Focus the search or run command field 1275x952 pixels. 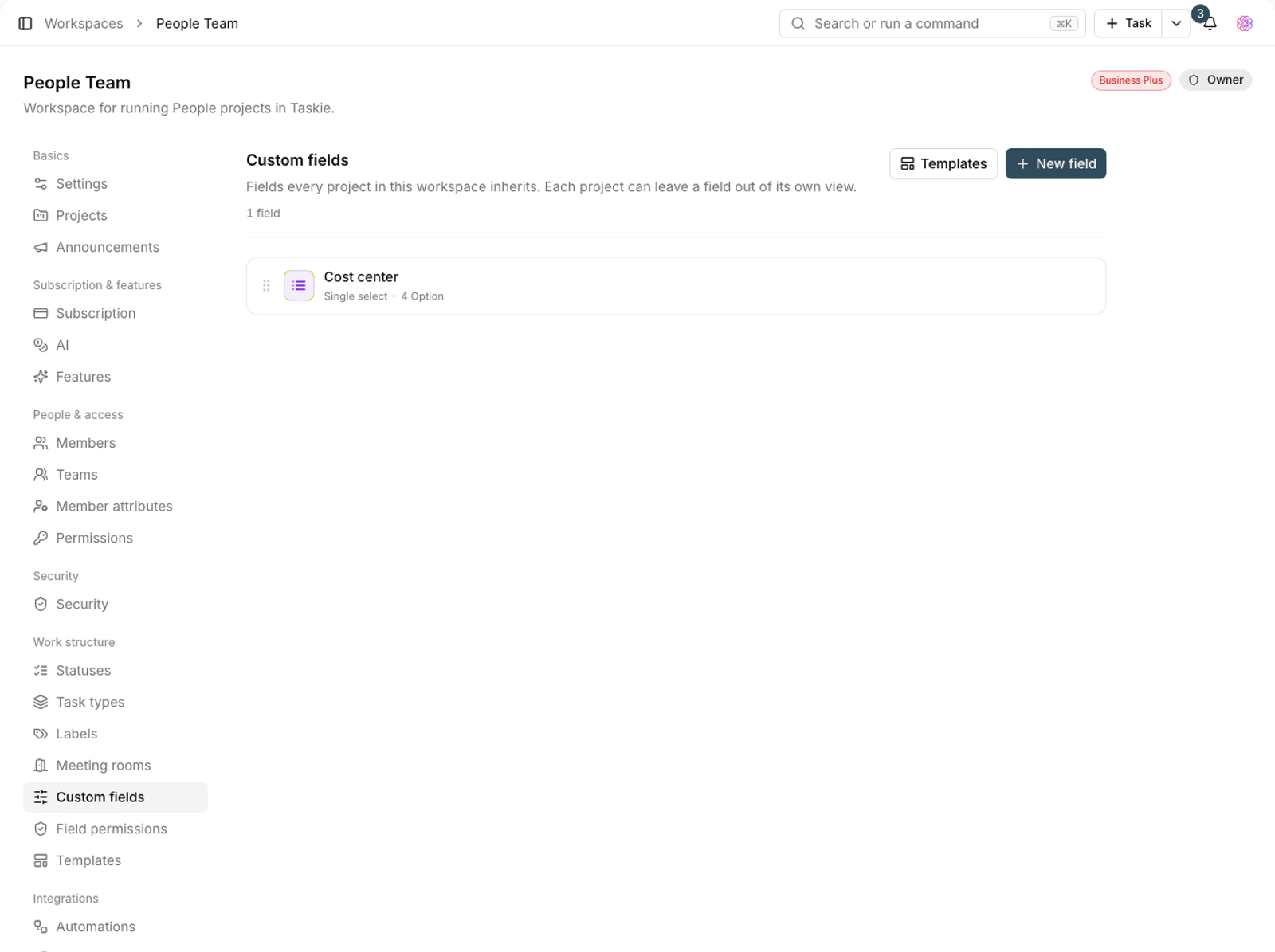pos(932,24)
